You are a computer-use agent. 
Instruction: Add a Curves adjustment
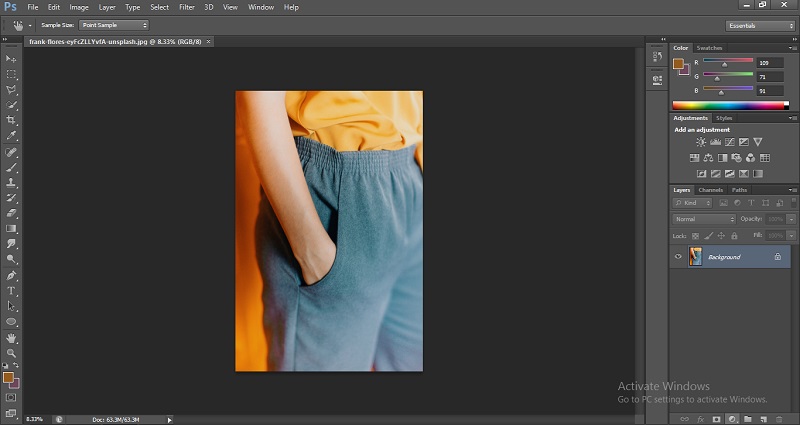pos(730,142)
